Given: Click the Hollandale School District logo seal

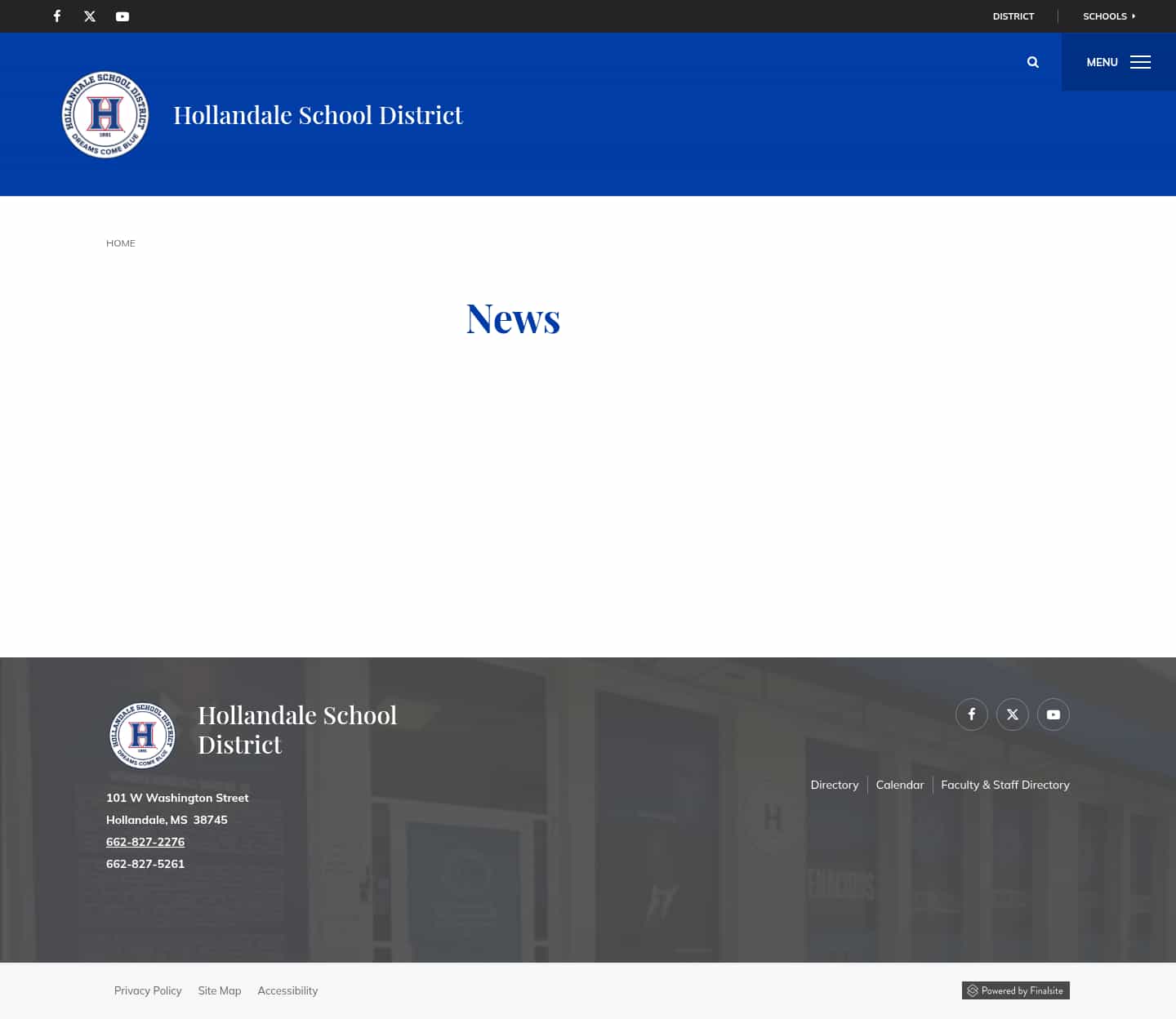Looking at the screenshot, I should [x=105, y=113].
